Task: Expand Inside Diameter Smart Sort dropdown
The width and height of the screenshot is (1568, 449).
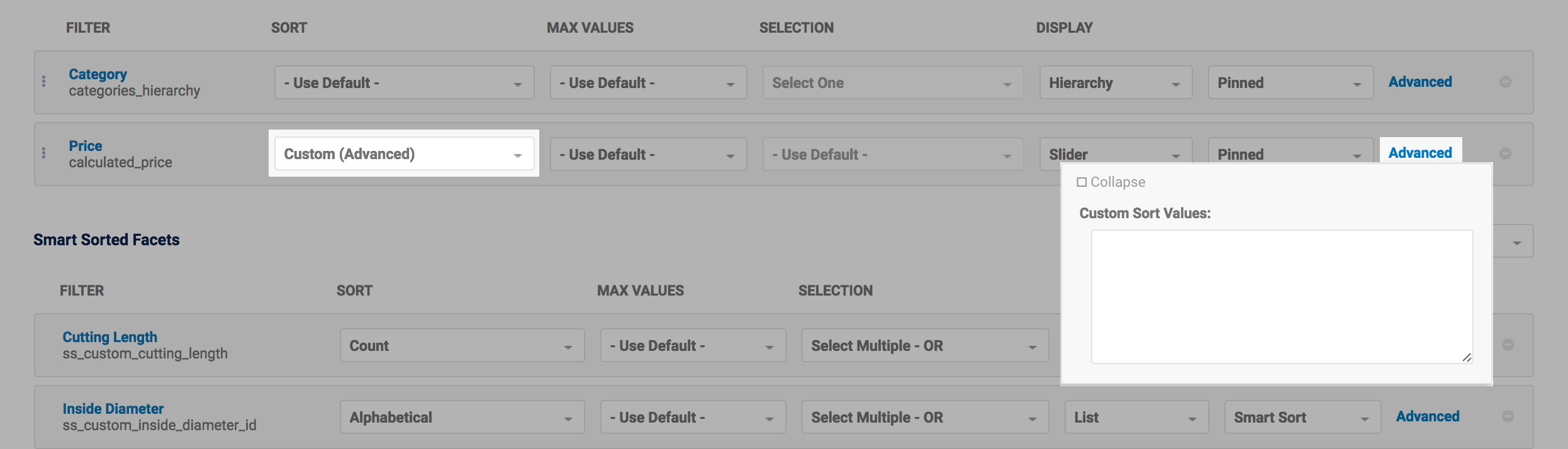Action: pyautogui.click(x=1302, y=418)
